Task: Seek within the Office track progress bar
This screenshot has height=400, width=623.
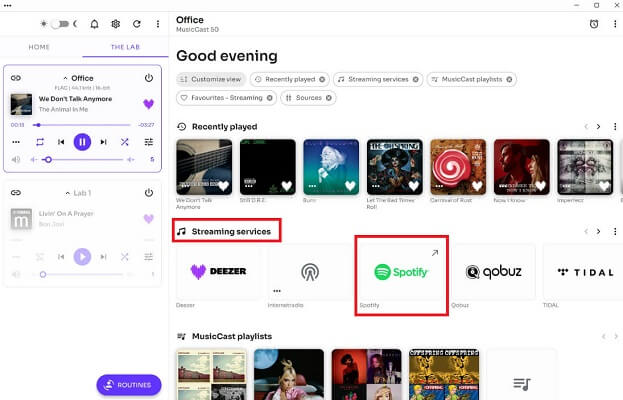Action: (82, 125)
